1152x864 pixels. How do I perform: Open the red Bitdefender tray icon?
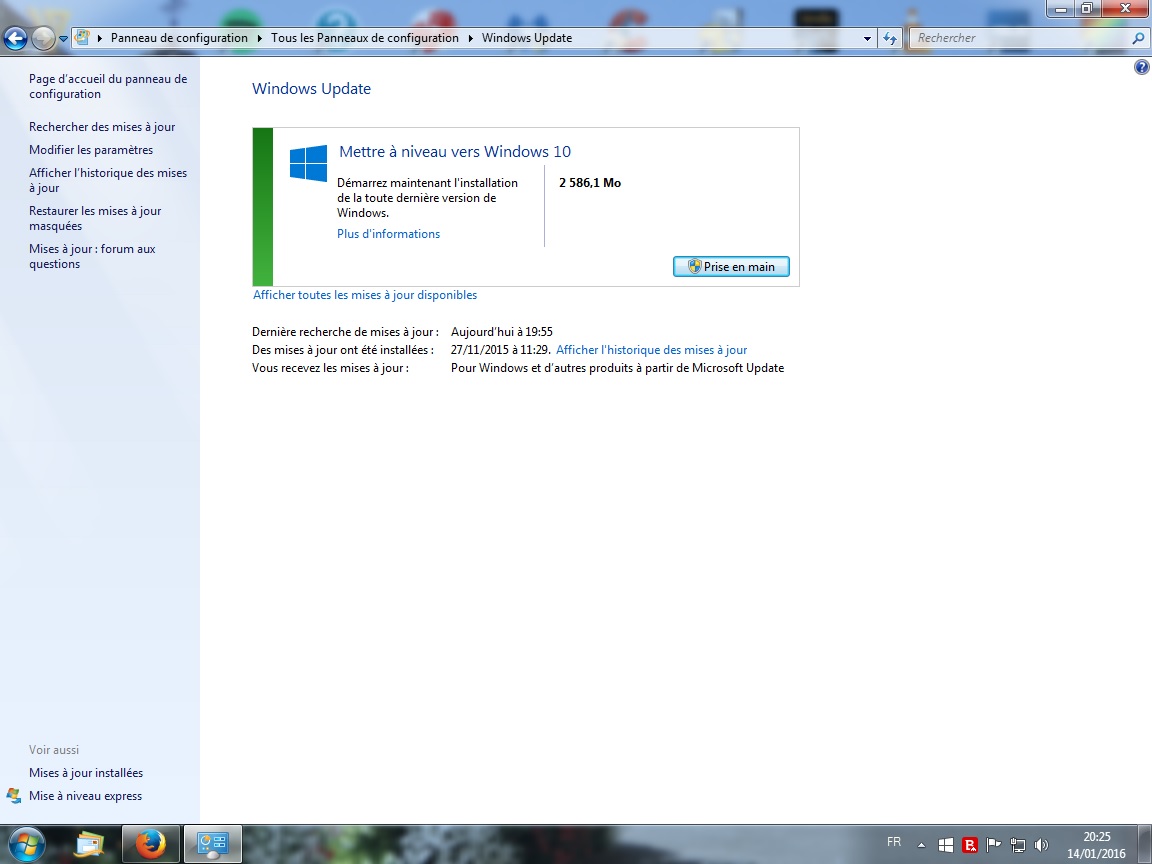(x=970, y=845)
